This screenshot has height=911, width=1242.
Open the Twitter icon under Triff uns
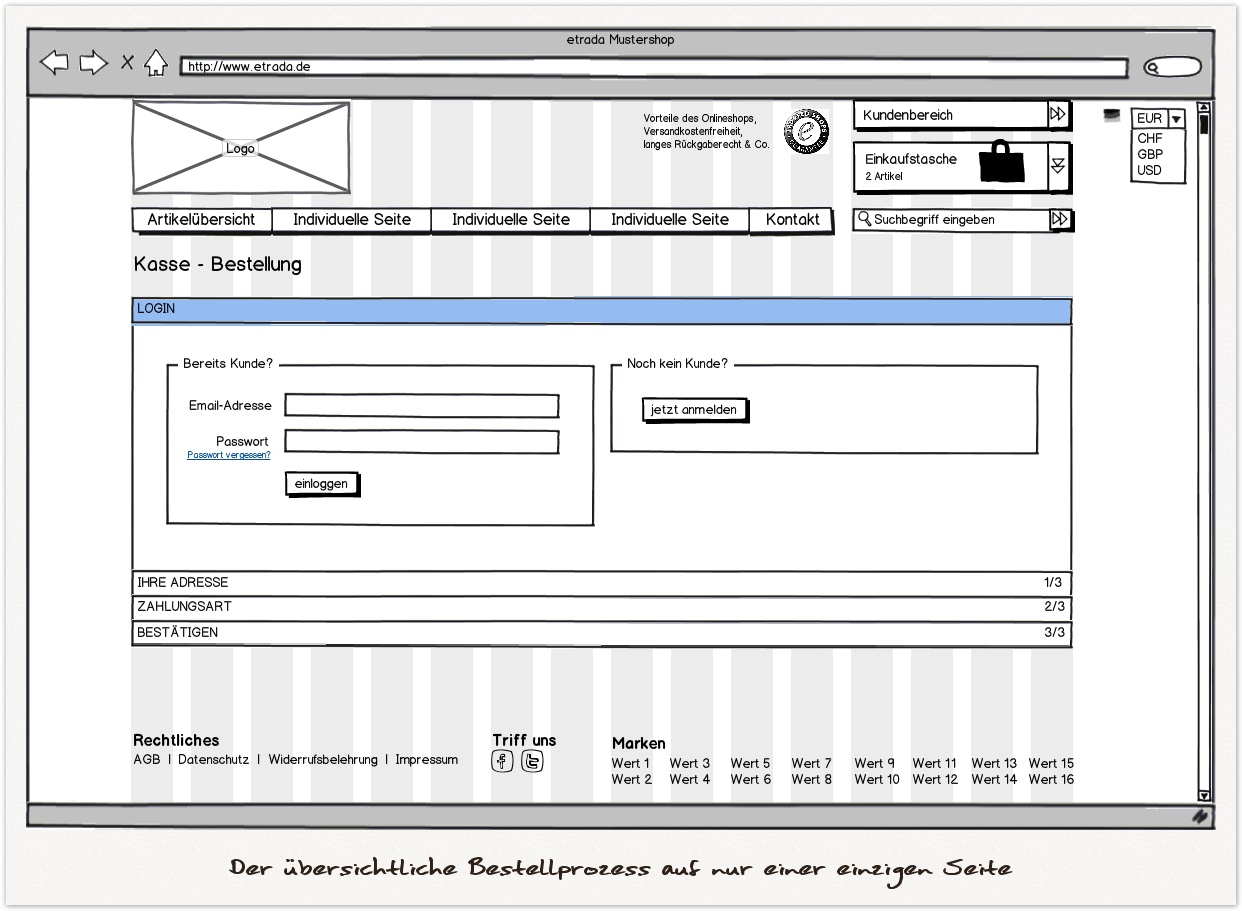(532, 761)
